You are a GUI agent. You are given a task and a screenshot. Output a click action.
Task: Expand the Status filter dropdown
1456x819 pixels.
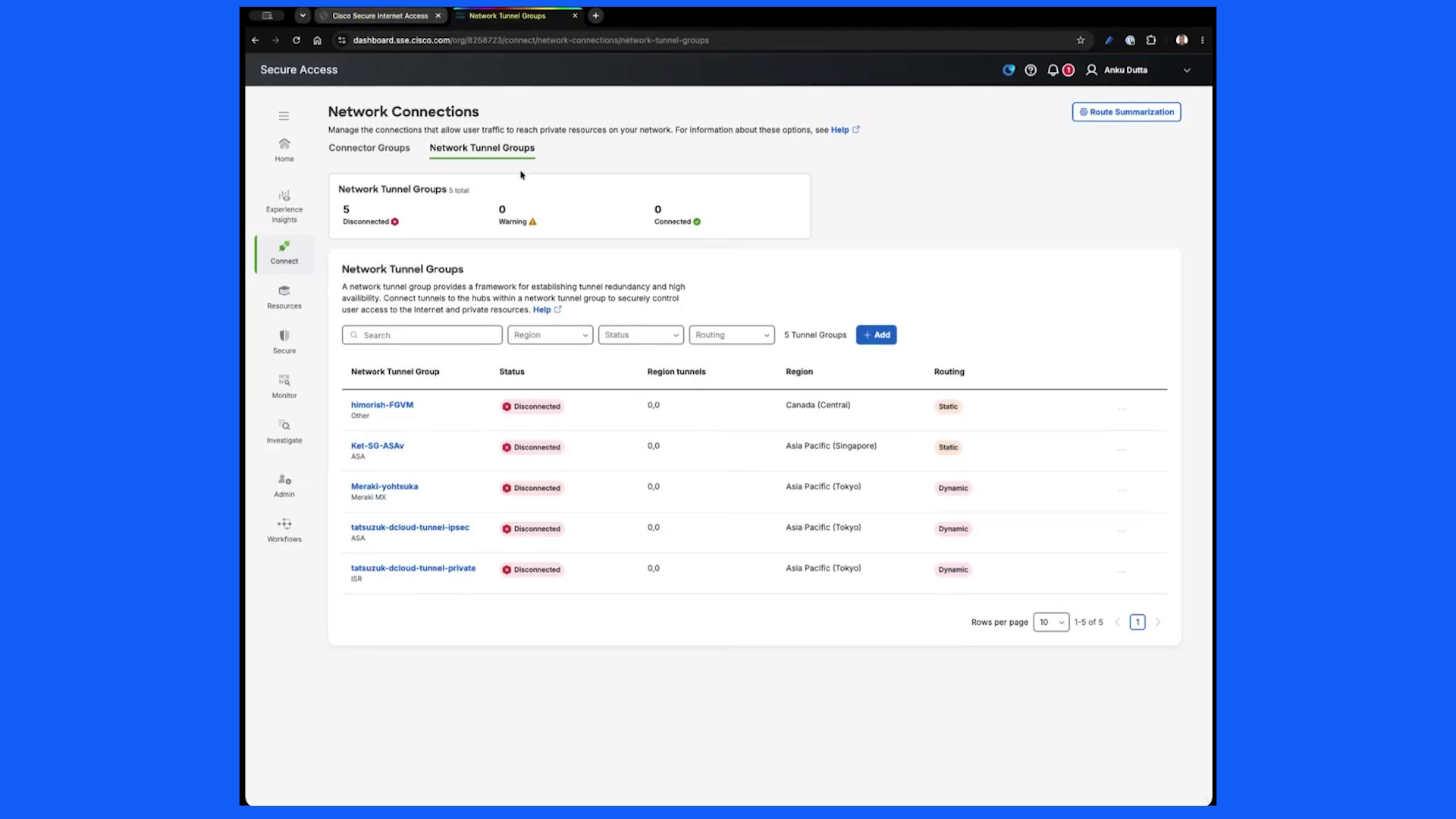[641, 335]
